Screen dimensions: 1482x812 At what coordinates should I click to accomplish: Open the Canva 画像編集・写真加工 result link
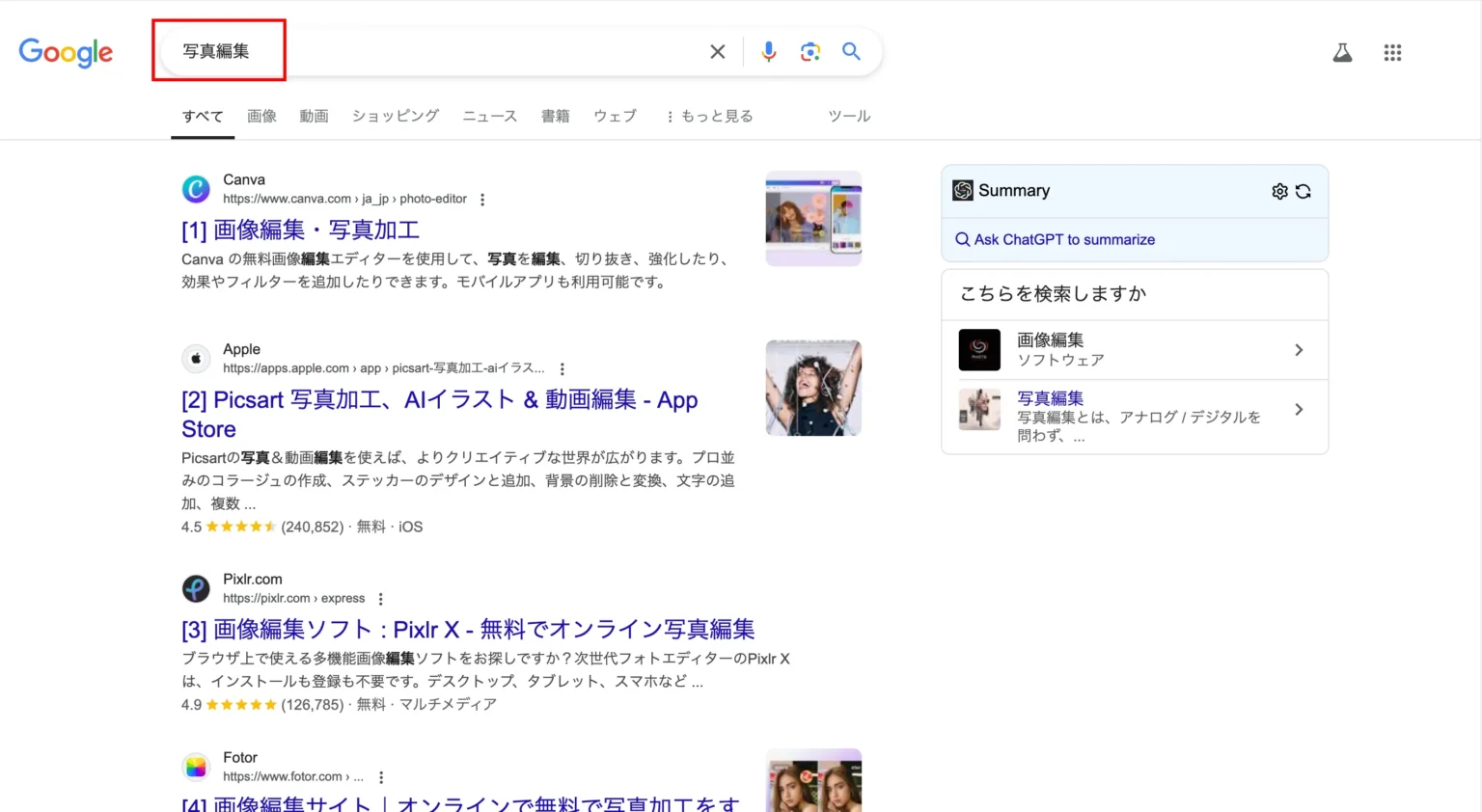click(x=300, y=230)
